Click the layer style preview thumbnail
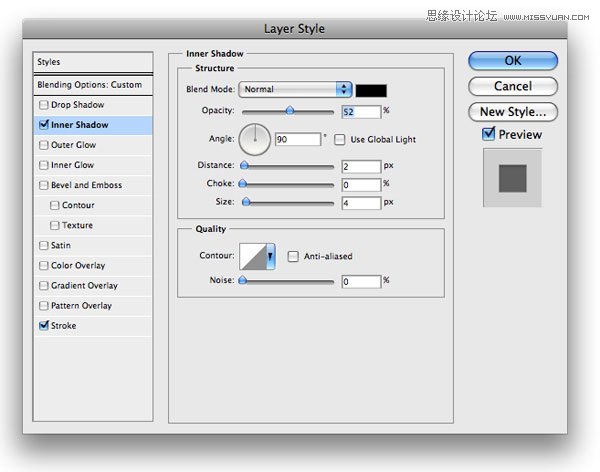The image size is (600, 472). pos(512,178)
